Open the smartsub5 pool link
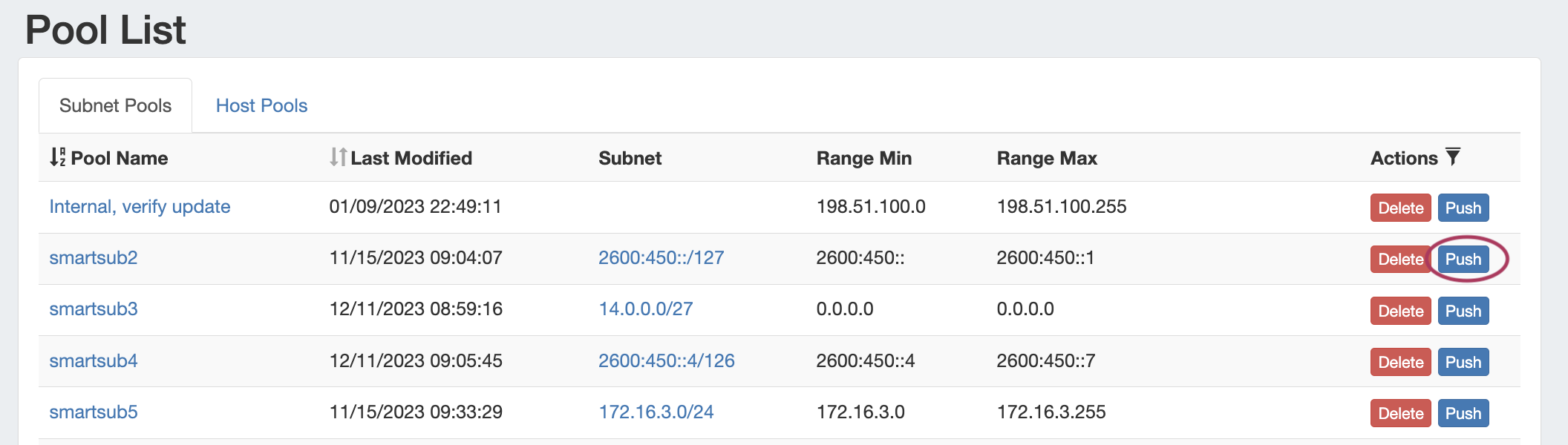The image size is (1568, 445). pyautogui.click(x=94, y=412)
